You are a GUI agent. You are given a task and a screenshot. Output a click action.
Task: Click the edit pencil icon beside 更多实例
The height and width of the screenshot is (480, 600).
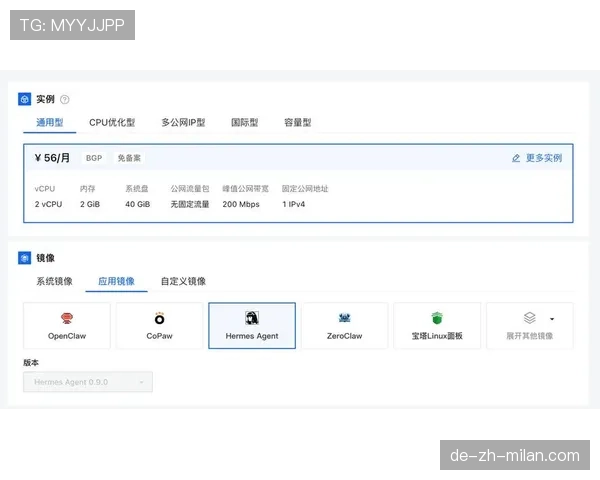[516, 158]
